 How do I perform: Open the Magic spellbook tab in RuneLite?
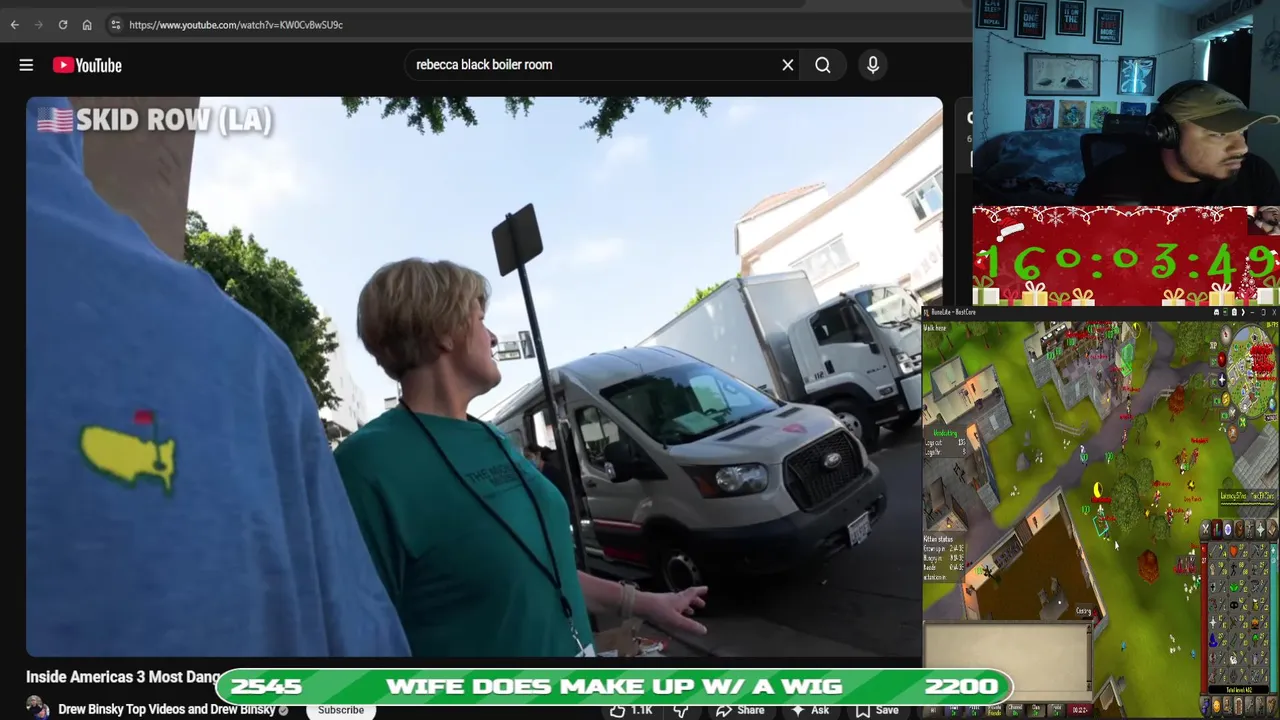[1272, 528]
